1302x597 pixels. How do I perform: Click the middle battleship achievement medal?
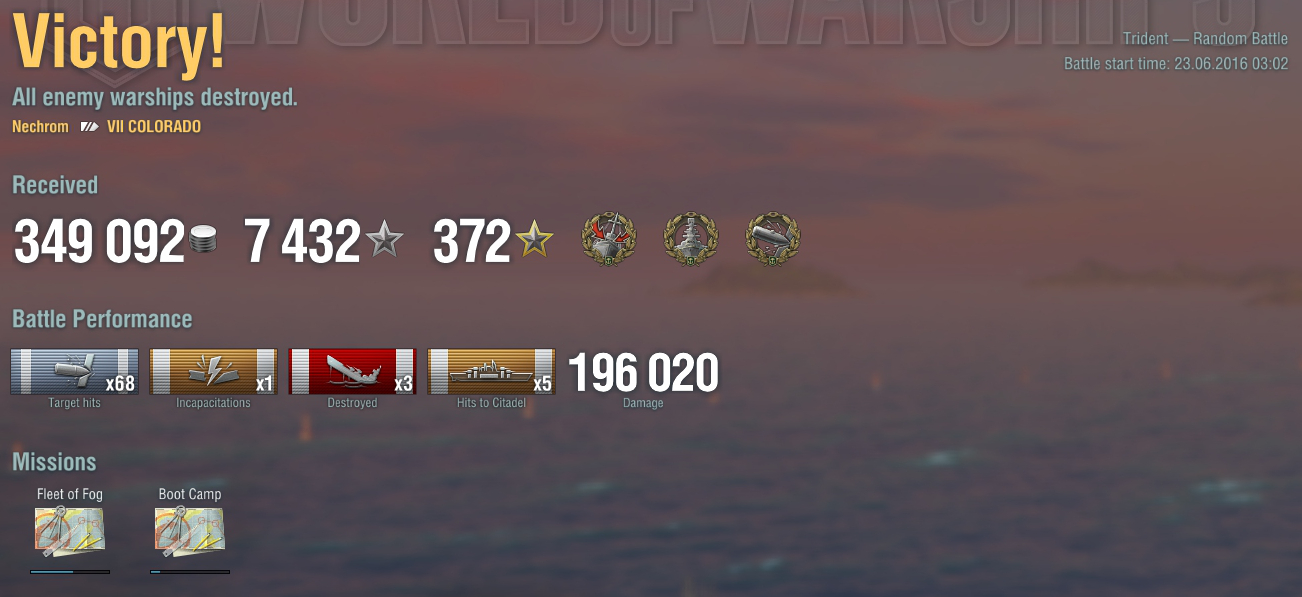[x=691, y=240]
